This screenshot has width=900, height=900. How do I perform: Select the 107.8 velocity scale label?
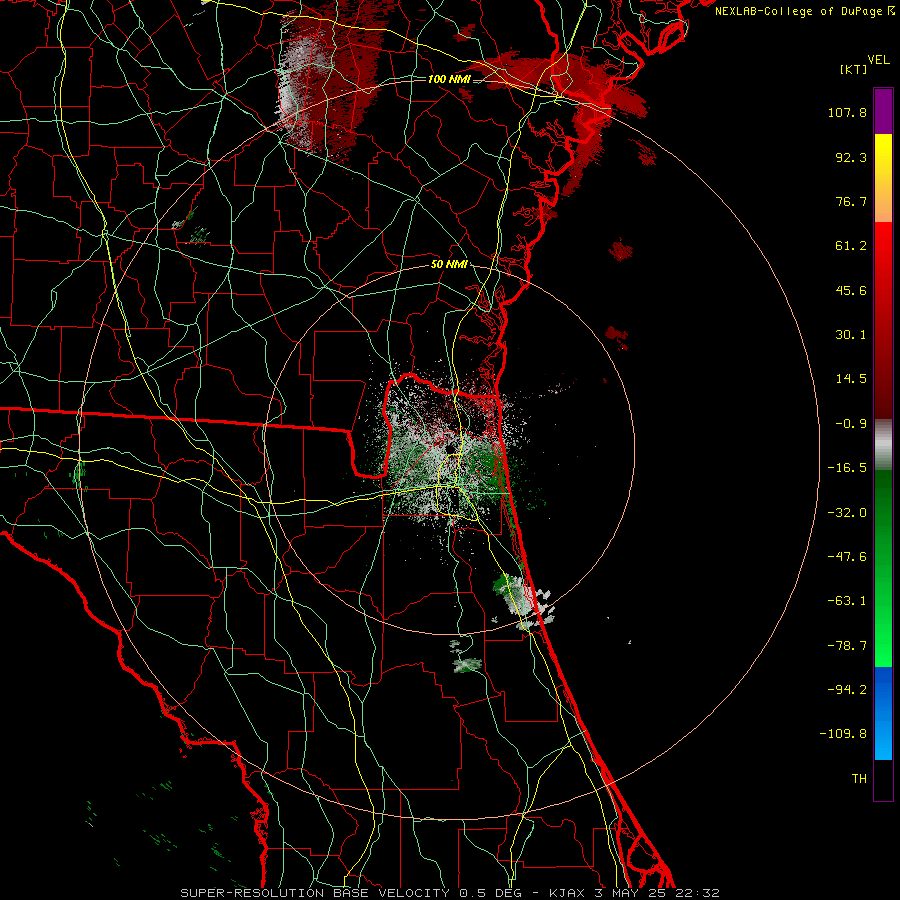click(x=847, y=112)
